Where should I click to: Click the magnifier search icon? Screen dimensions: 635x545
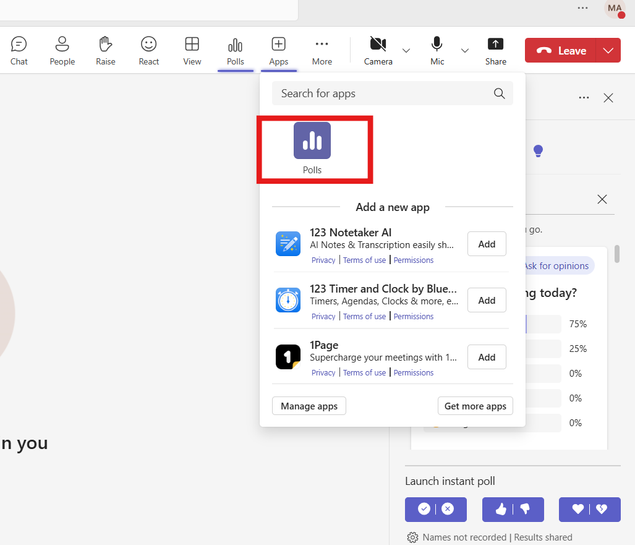click(499, 94)
